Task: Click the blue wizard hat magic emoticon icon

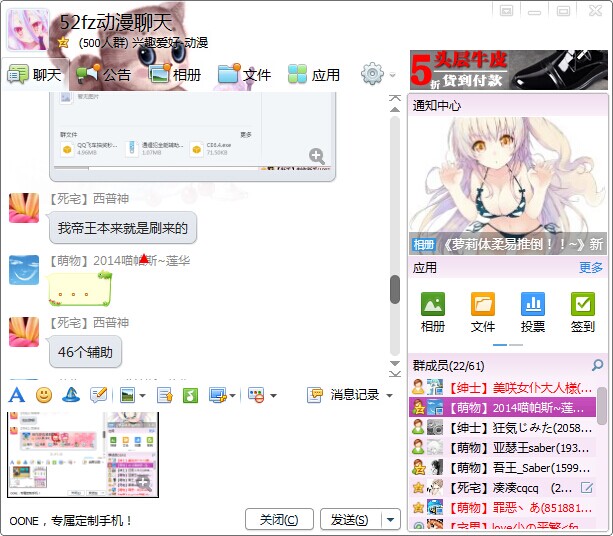Action: coord(71,395)
